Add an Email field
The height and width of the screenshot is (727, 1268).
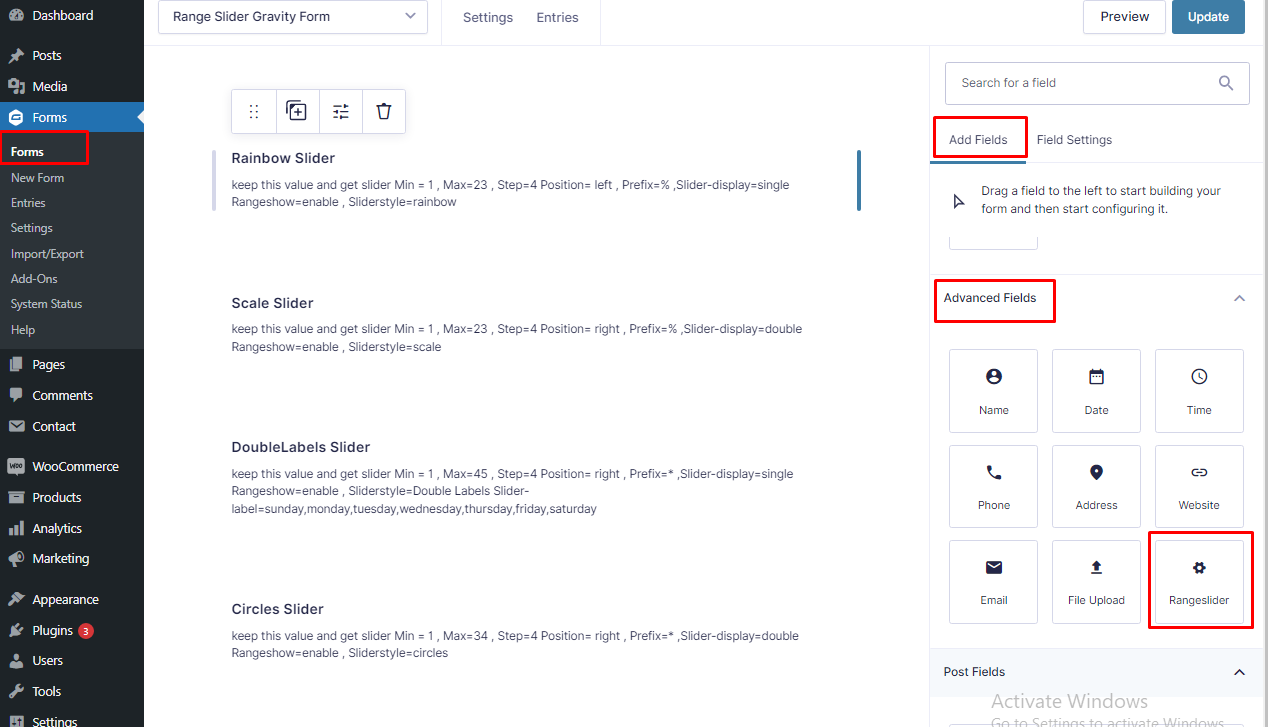tap(993, 581)
